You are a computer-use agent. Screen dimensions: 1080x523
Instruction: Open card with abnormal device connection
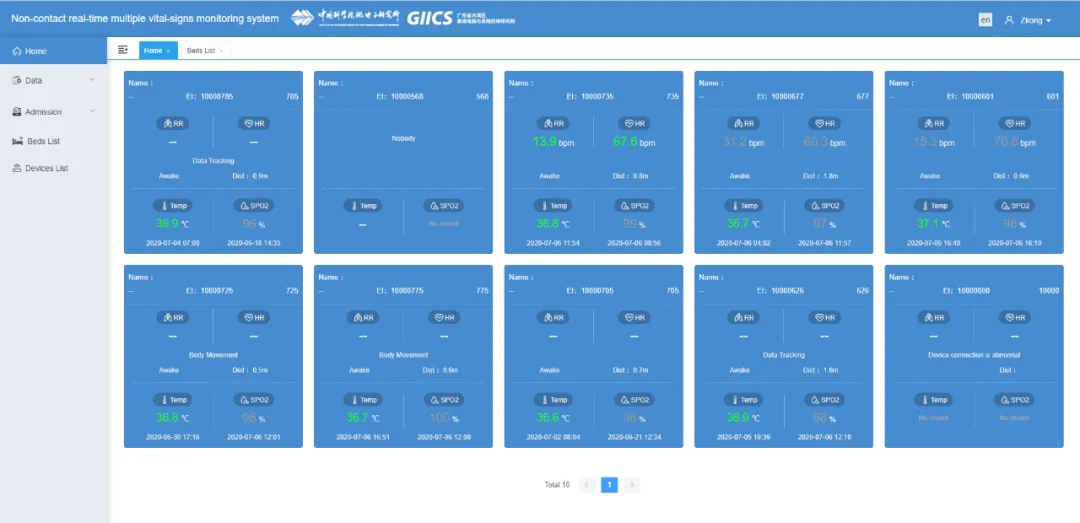click(x=974, y=356)
